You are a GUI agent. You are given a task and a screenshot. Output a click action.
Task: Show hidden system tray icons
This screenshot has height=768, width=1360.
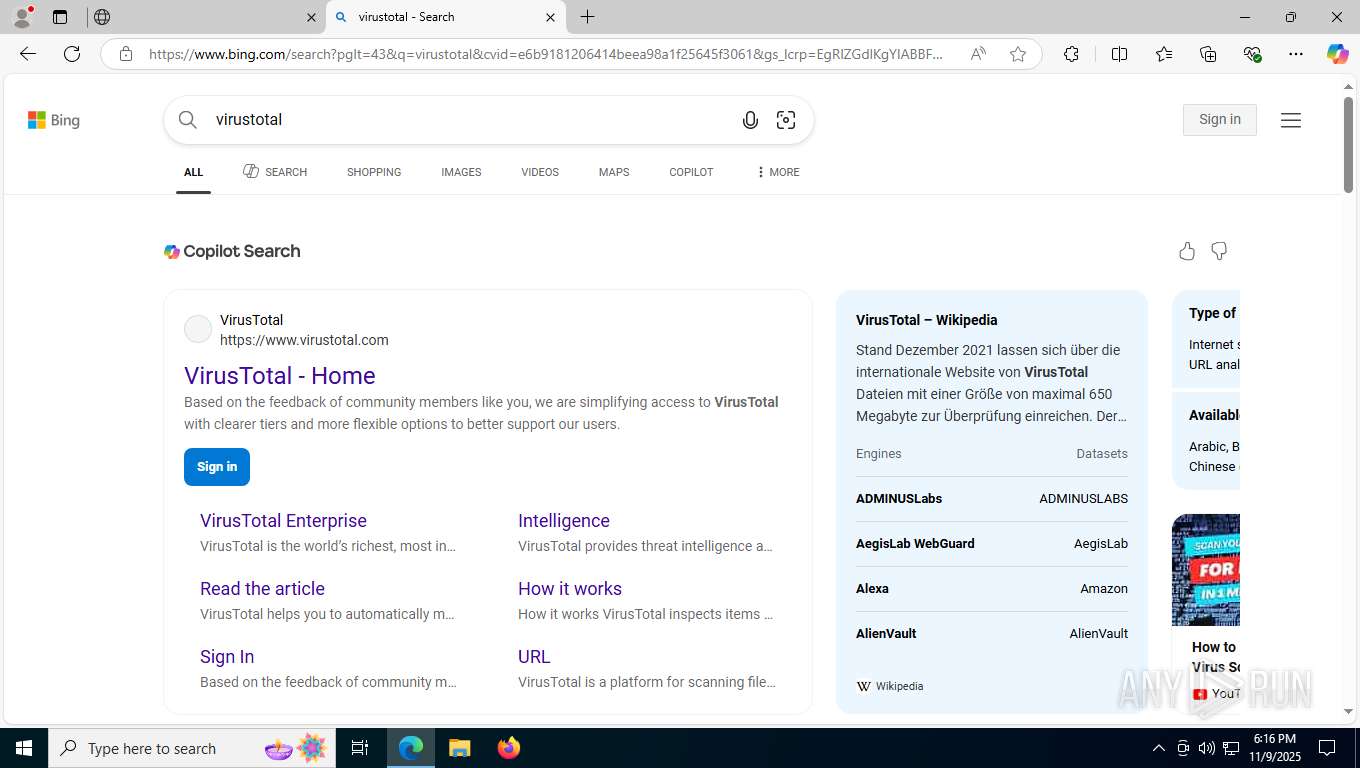point(1158,748)
